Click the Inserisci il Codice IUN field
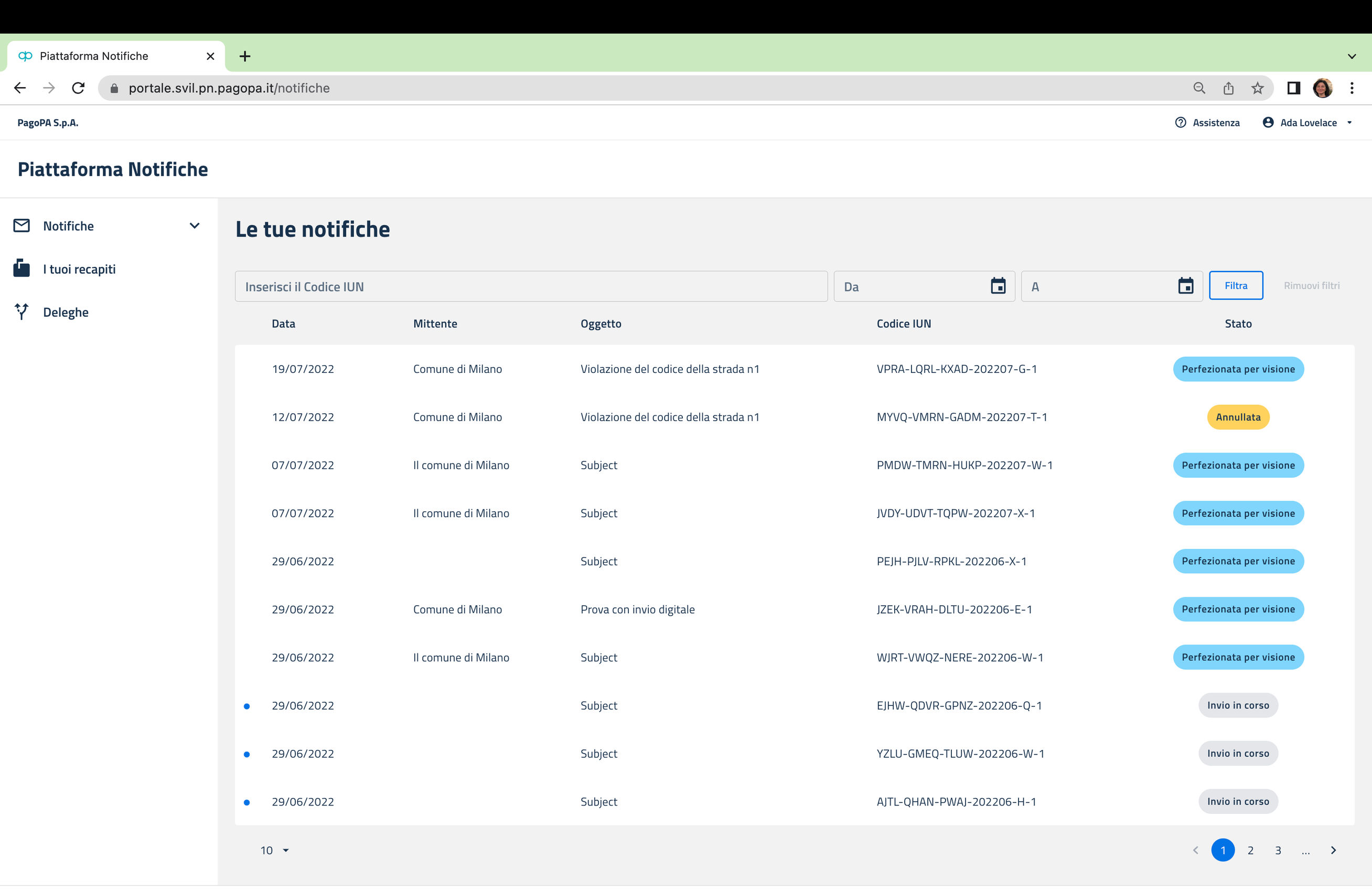1372x891 pixels. [530, 286]
